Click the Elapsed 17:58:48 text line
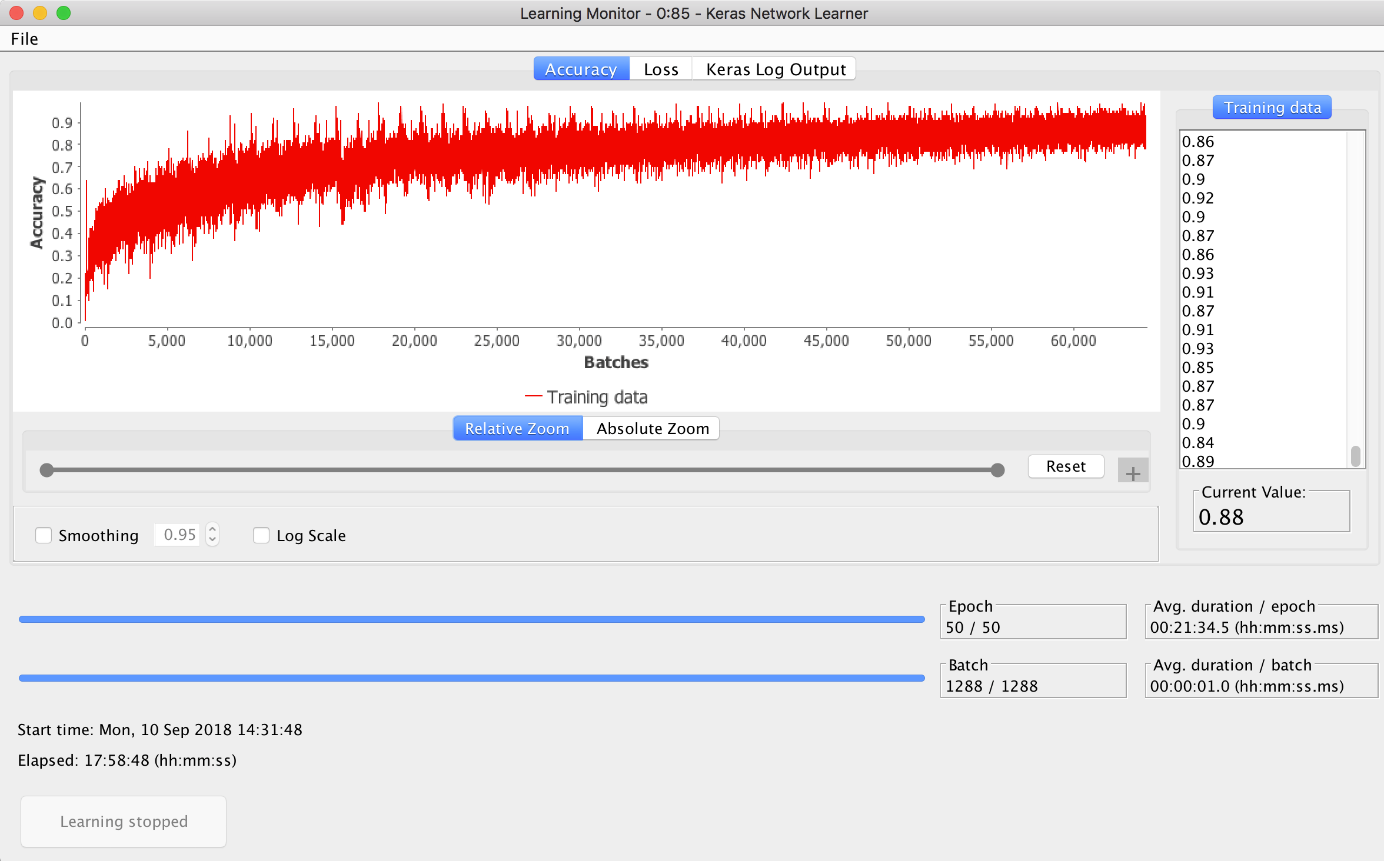 (x=127, y=761)
